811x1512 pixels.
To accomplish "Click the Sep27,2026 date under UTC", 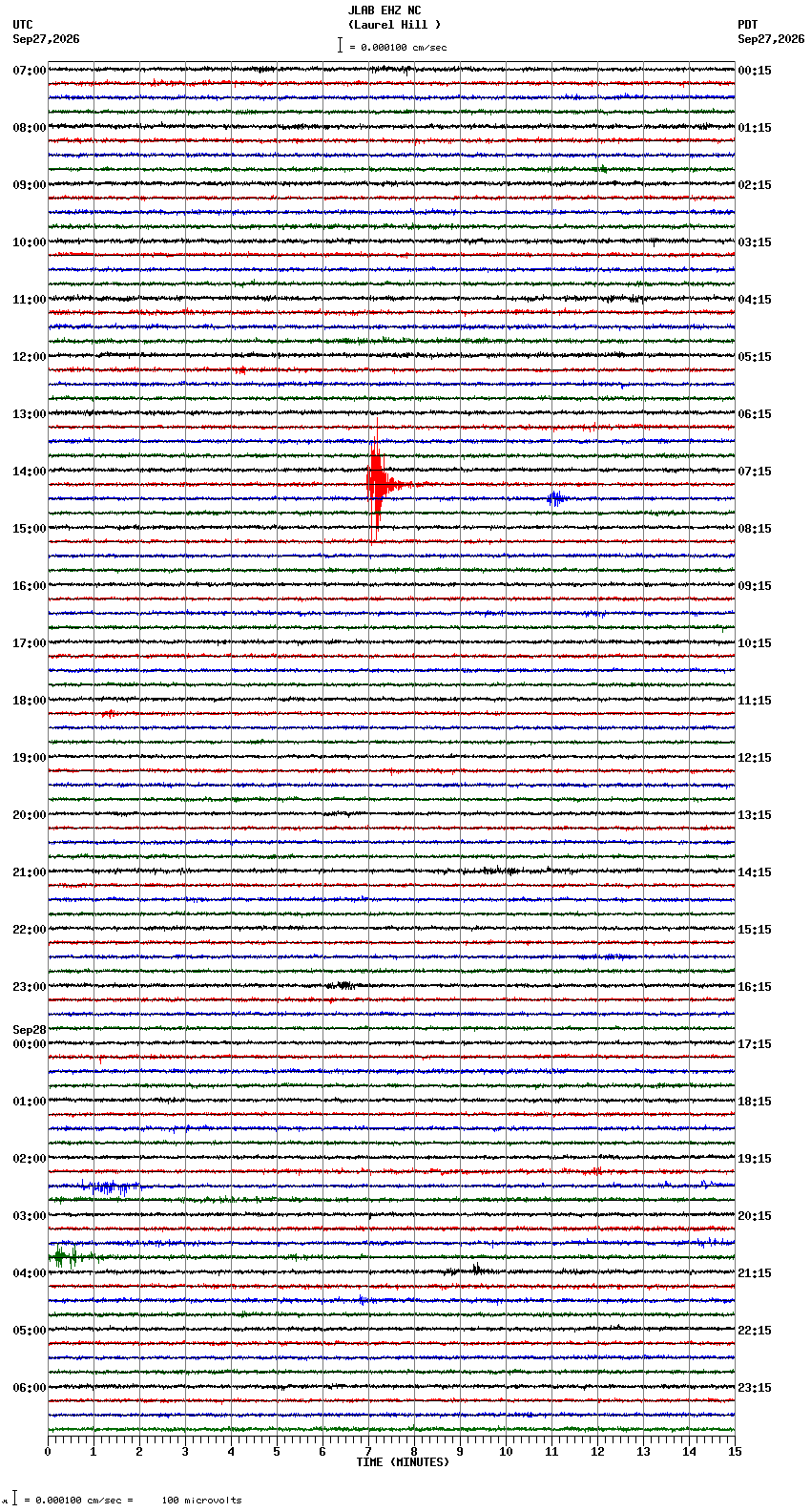I will pyautogui.click(x=46, y=39).
